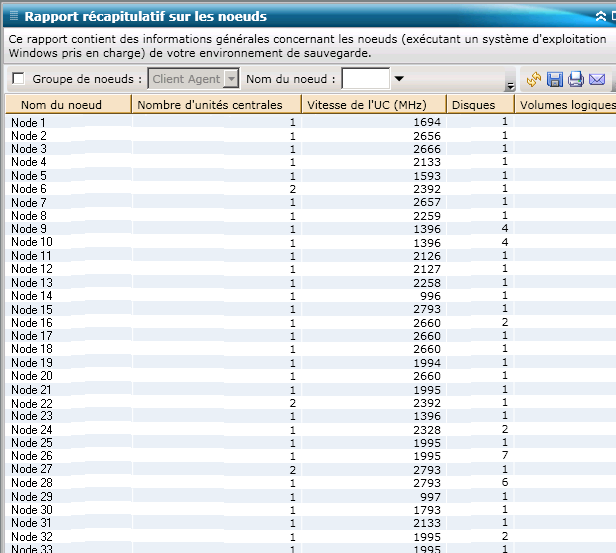Image resolution: width=616 pixels, height=553 pixels.
Task: Sort by Nombre d'unités centrales column
Action: pos(216,105)
